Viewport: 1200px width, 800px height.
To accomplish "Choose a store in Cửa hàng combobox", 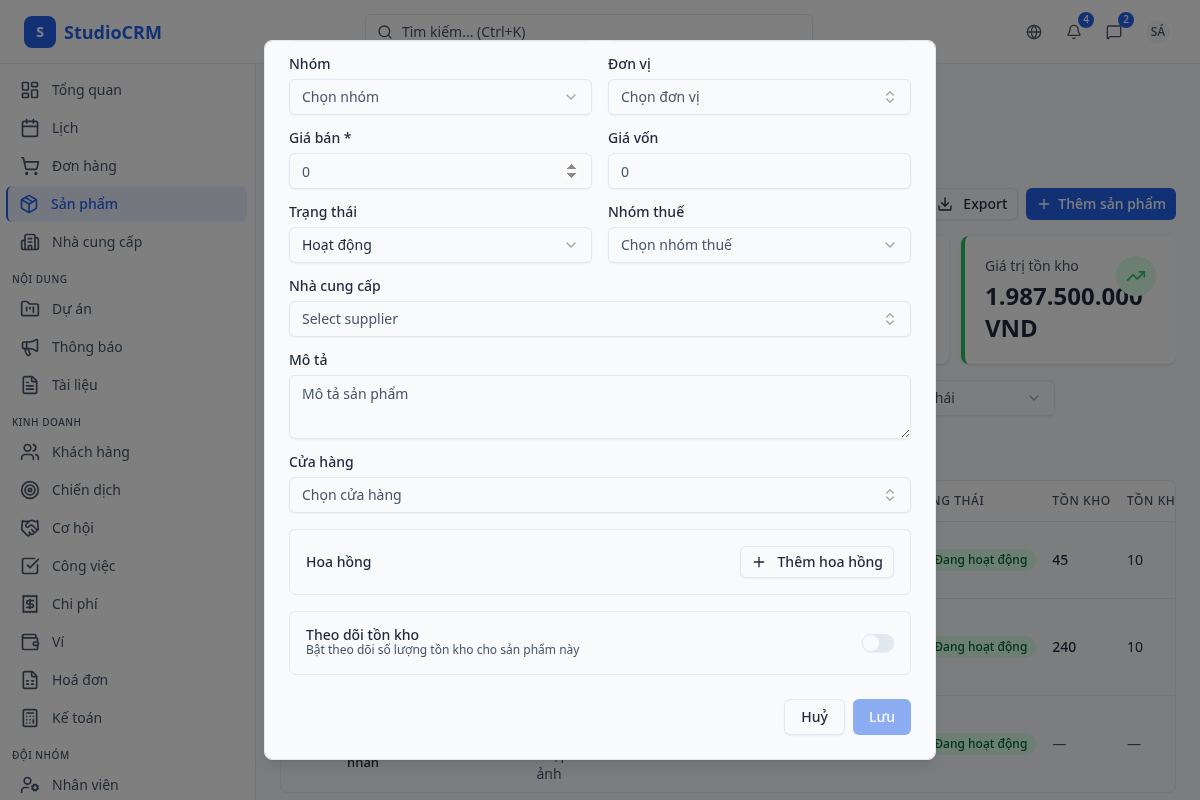I will (x=599, y=495).
